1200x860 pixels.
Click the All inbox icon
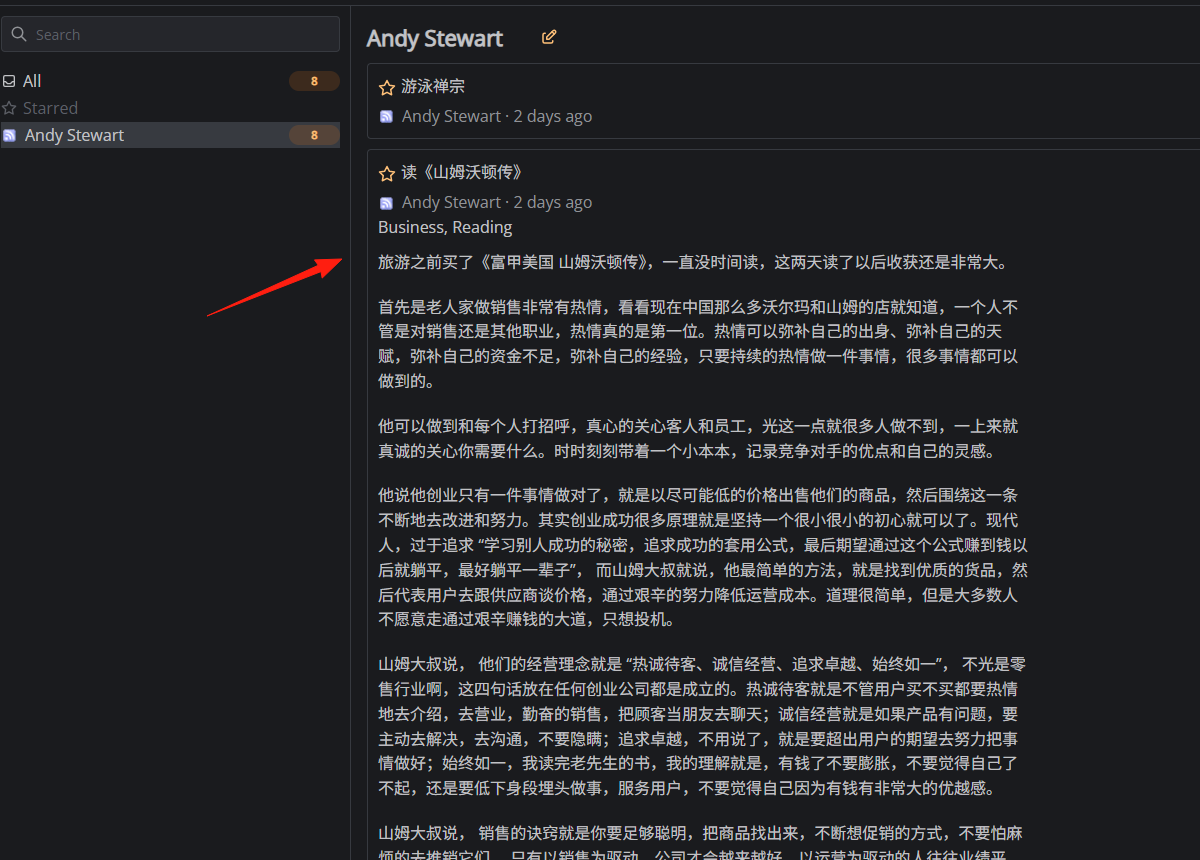pos(9,81)
